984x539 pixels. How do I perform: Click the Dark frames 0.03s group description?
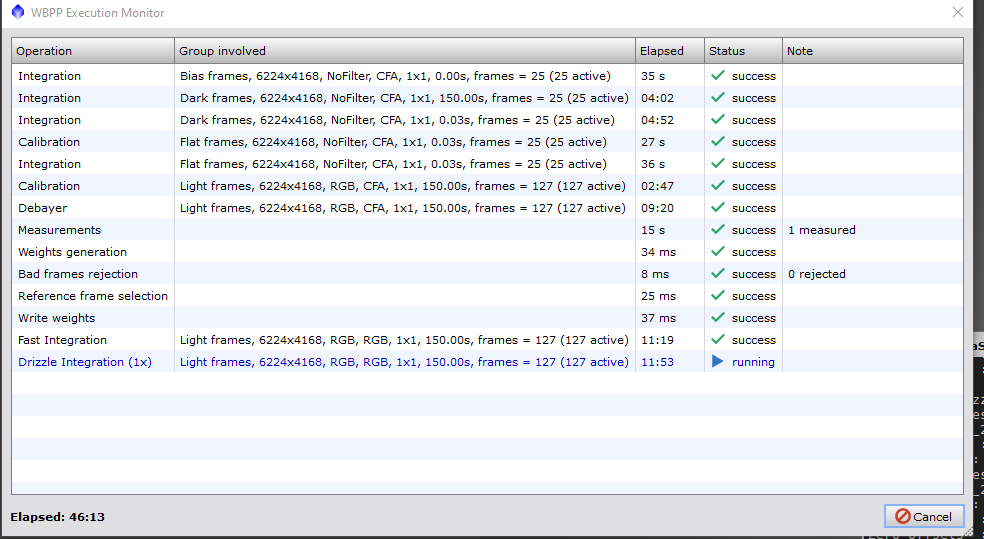[397, 120]
